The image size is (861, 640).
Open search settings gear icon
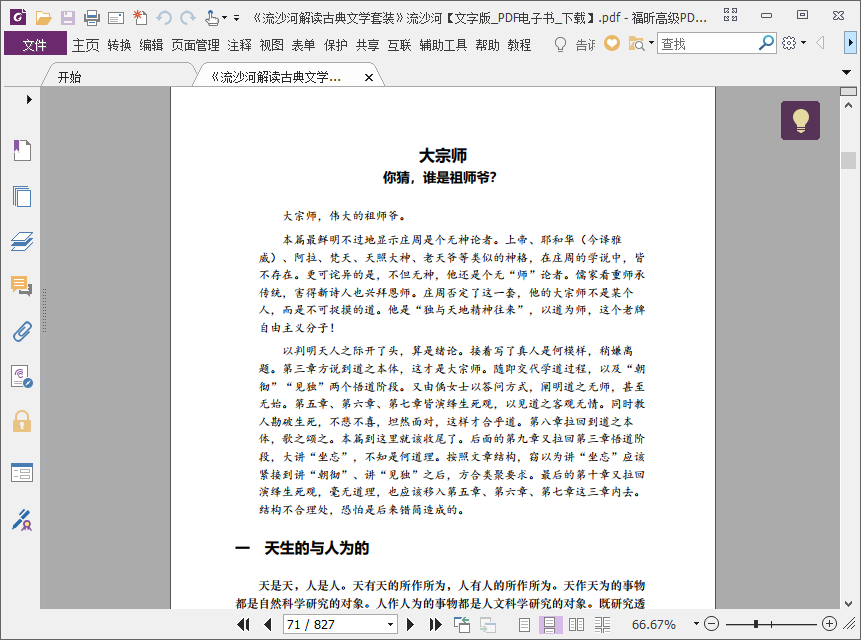click(789, 43)
